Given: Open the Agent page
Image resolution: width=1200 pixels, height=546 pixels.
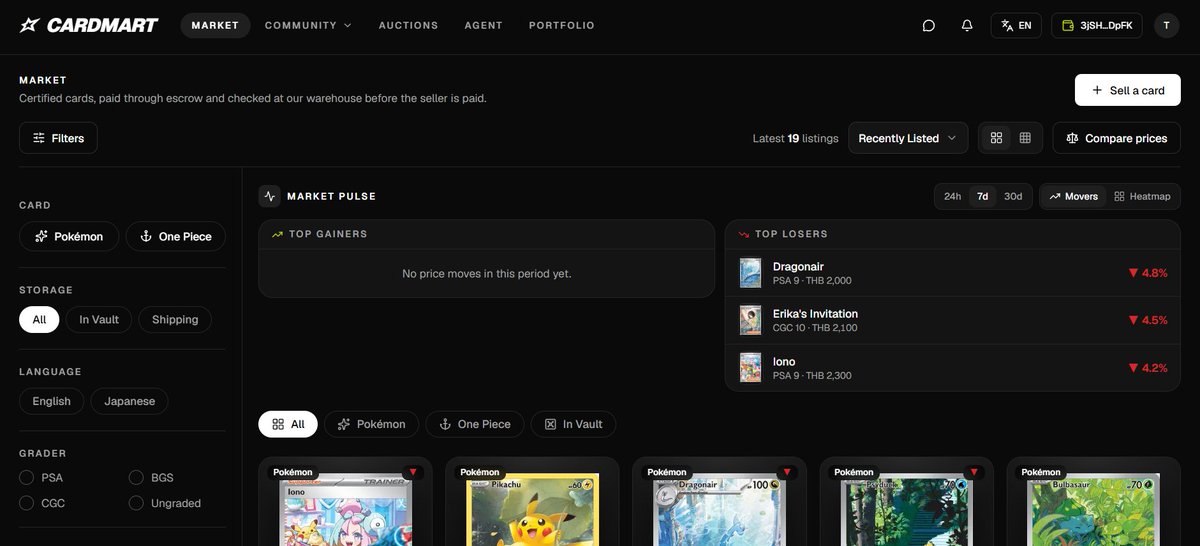Looking at the screenshot, I should (x=484, y=25).
